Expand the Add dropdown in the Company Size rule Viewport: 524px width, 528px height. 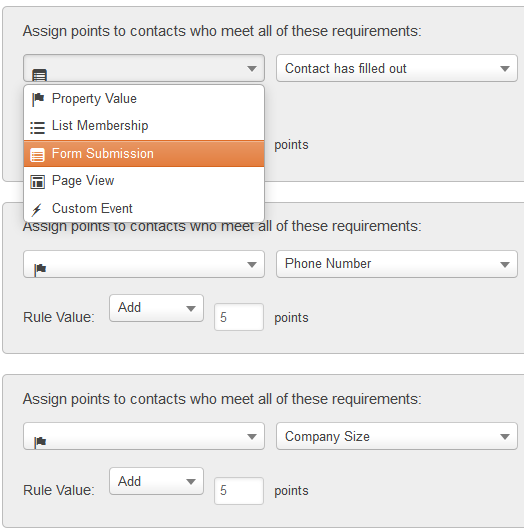pyautogui.click(x=156, y=481)
